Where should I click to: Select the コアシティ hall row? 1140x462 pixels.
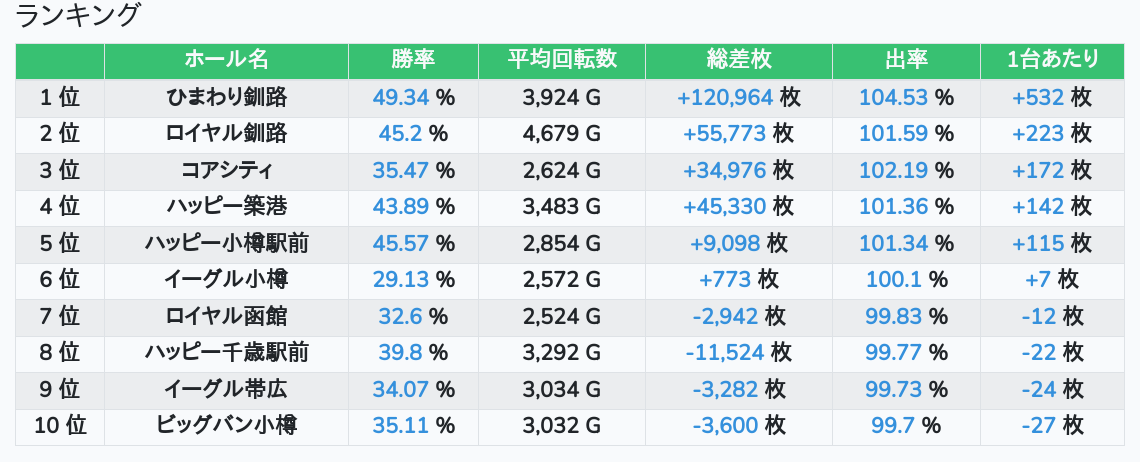[x=226, y=170]
